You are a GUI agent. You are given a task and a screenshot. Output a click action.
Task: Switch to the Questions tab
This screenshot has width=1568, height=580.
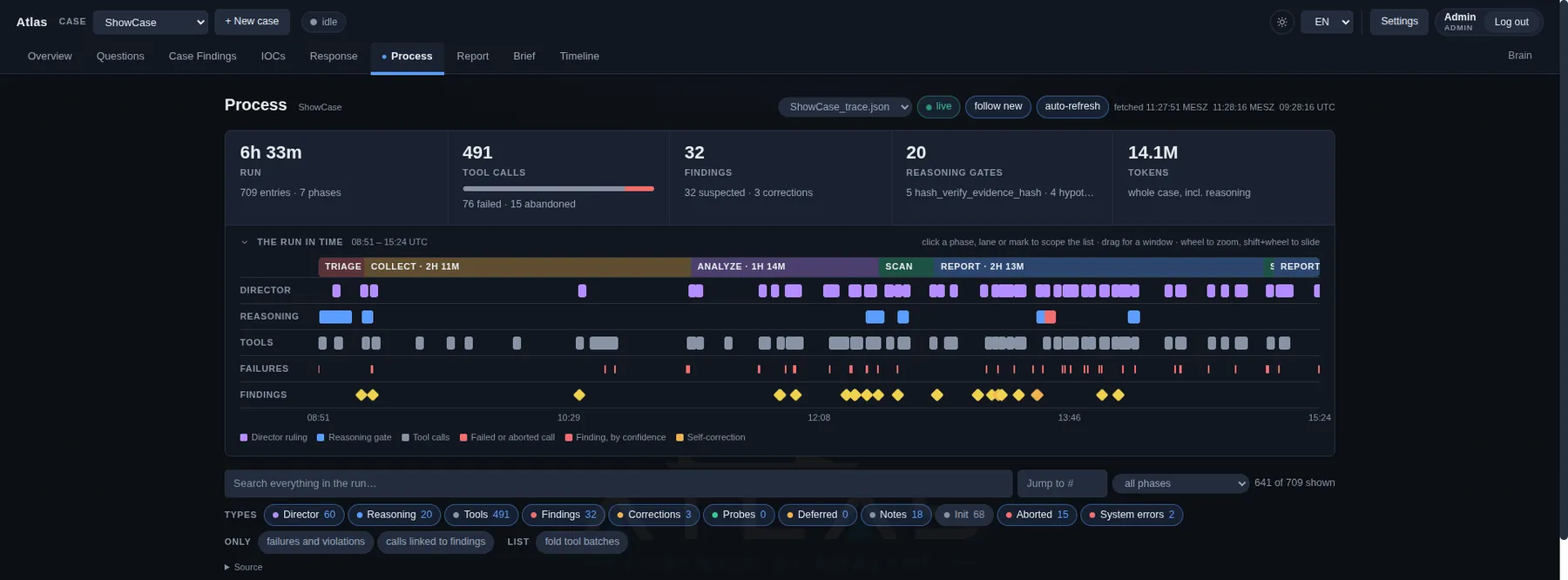[120, 56]
